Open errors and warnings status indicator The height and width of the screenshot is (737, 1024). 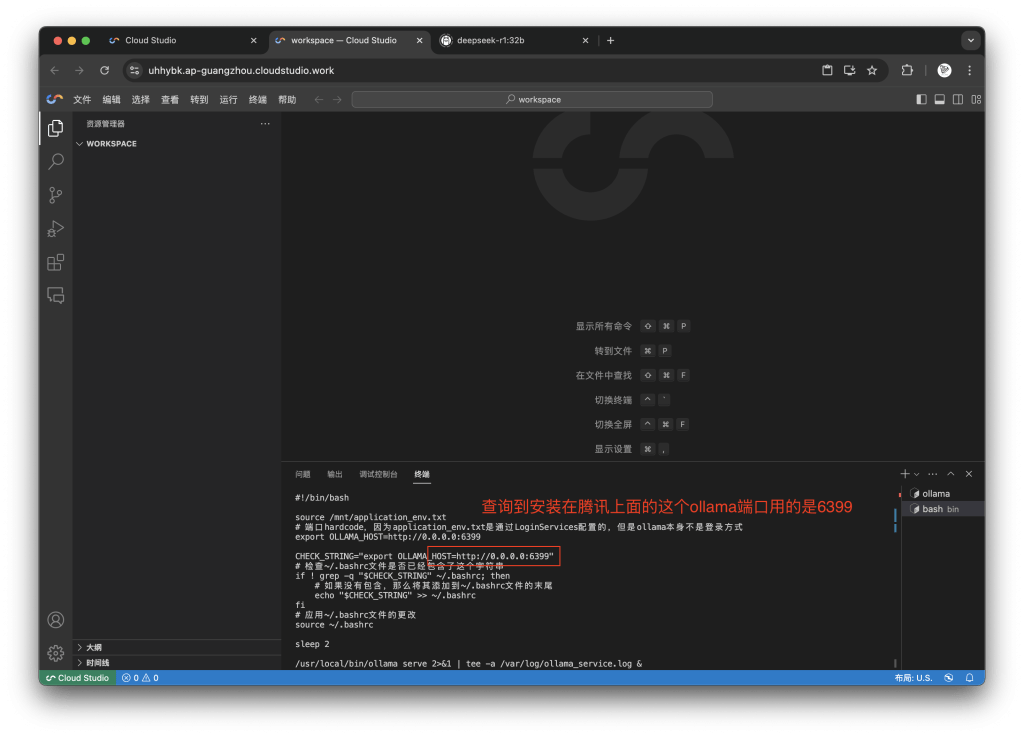click(140, 678)
